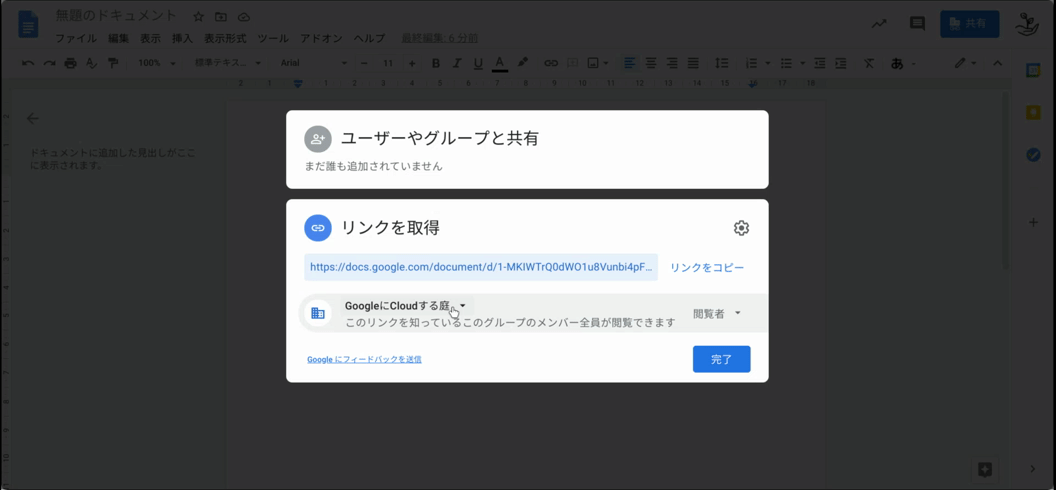
Task: Click the redo icon
Action: point(49,63)
